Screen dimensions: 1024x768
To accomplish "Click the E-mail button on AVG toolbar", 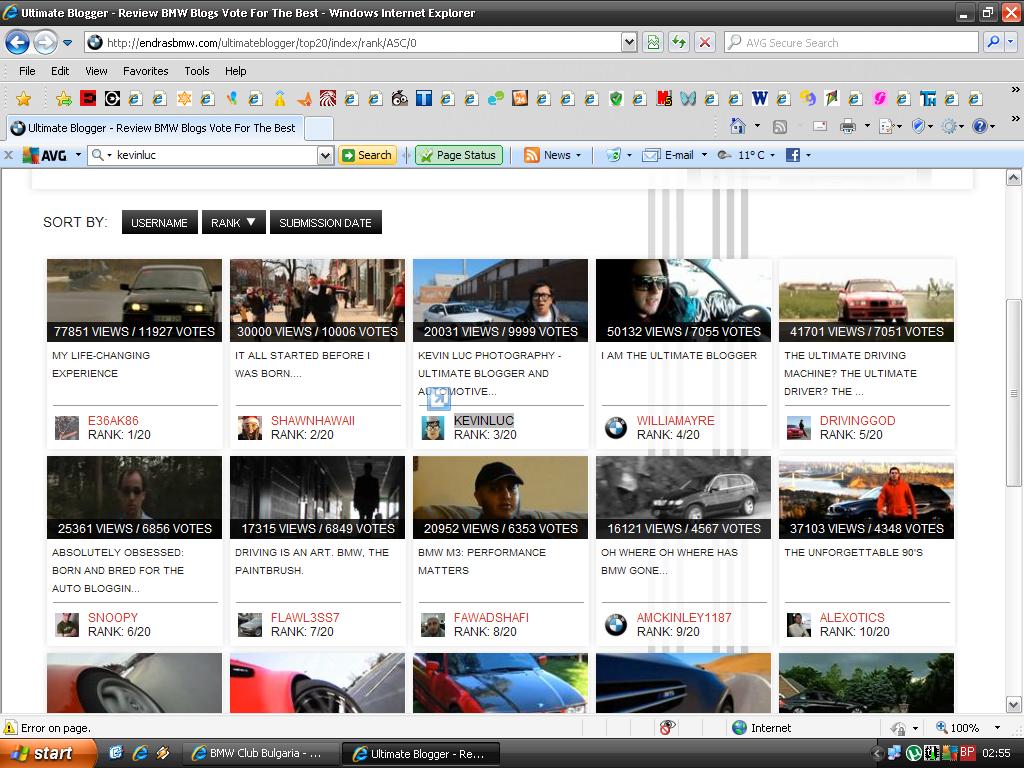I will point(668,155).
